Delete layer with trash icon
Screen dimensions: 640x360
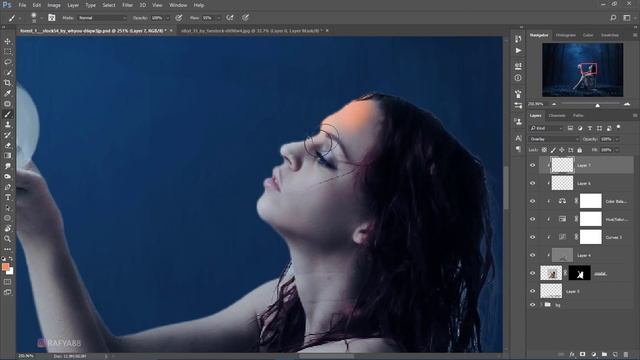click(626, 354)
